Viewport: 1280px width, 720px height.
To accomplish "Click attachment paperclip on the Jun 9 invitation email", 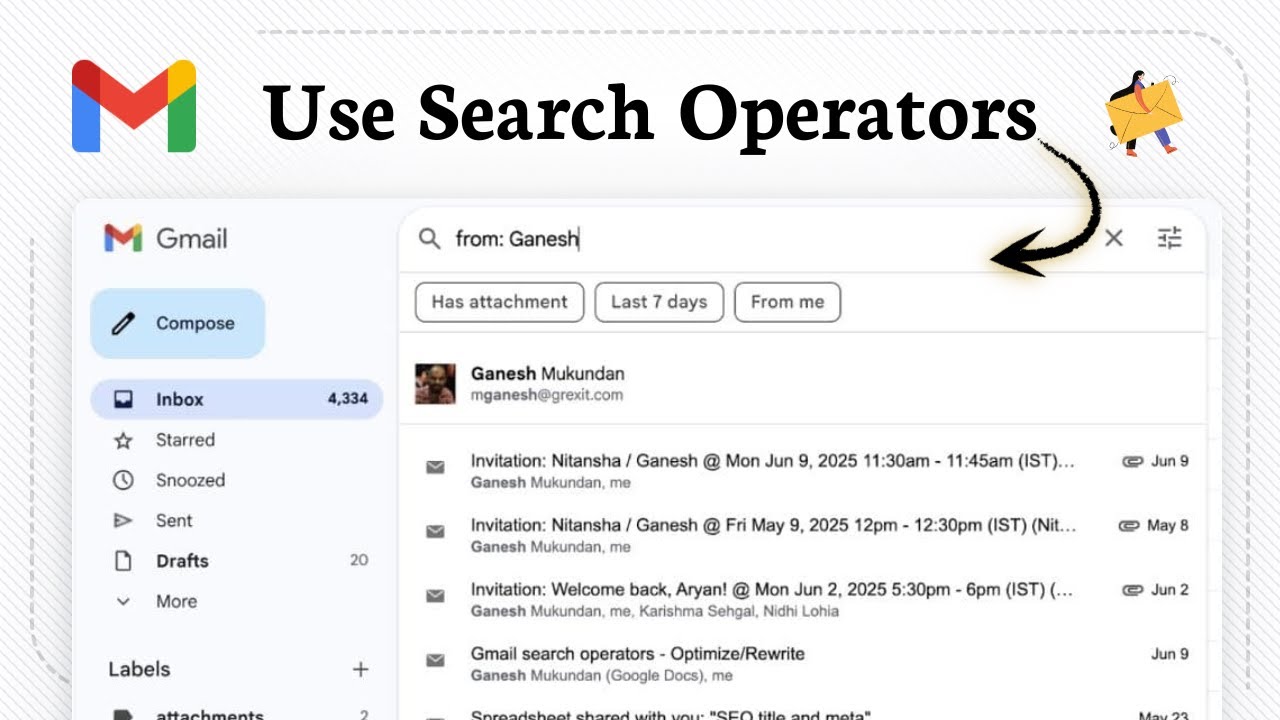I will [x=1132, y=461].
